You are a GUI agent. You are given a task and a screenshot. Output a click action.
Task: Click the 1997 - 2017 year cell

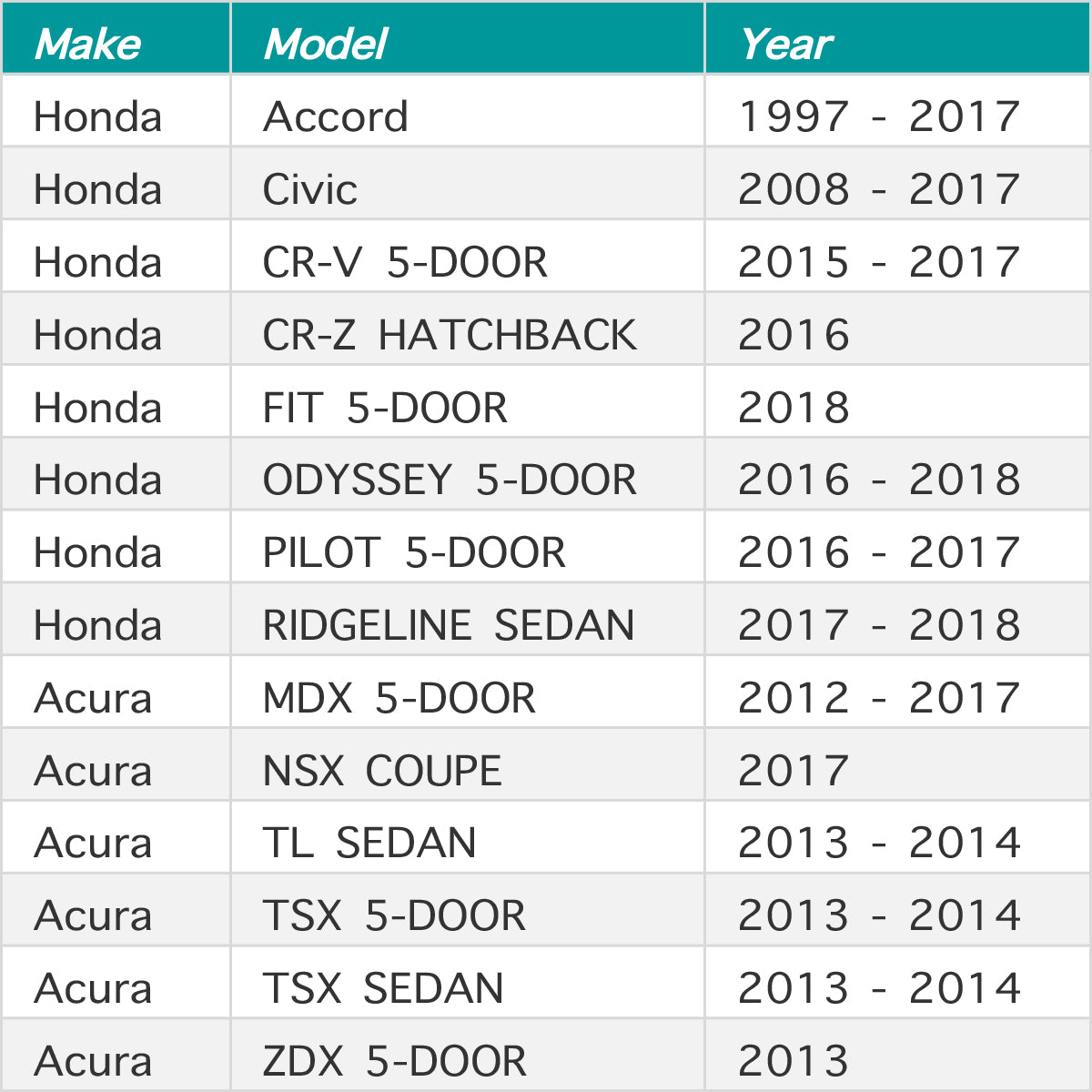[897, 110]
